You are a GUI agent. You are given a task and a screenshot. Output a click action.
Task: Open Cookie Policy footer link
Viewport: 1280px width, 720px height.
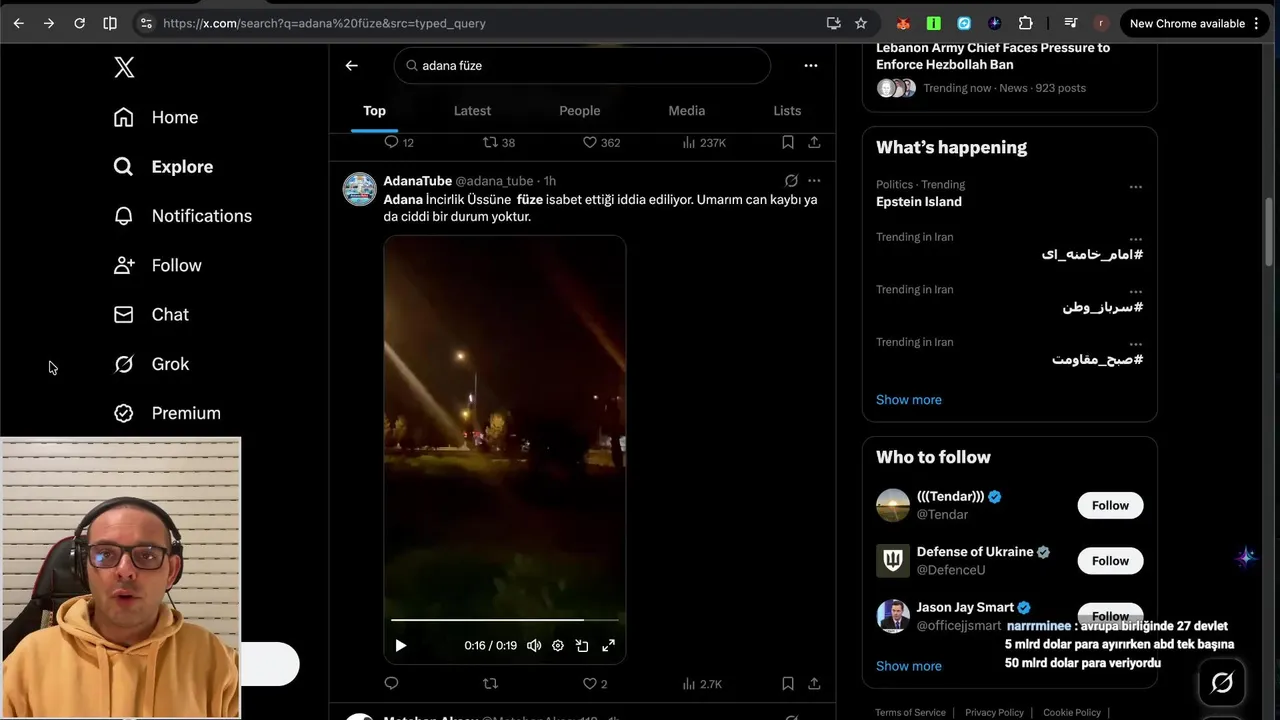click(1072, 713)
